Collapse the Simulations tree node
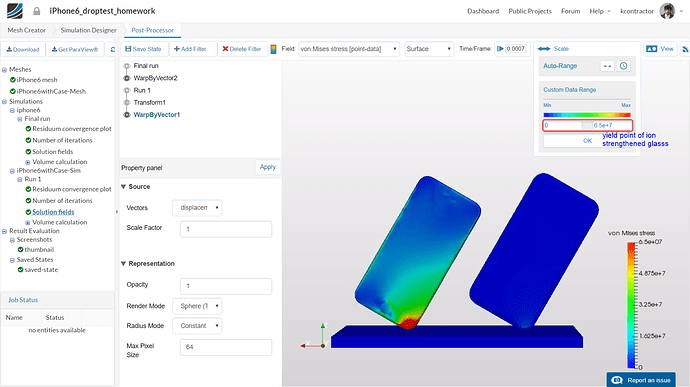 (4, 102)
